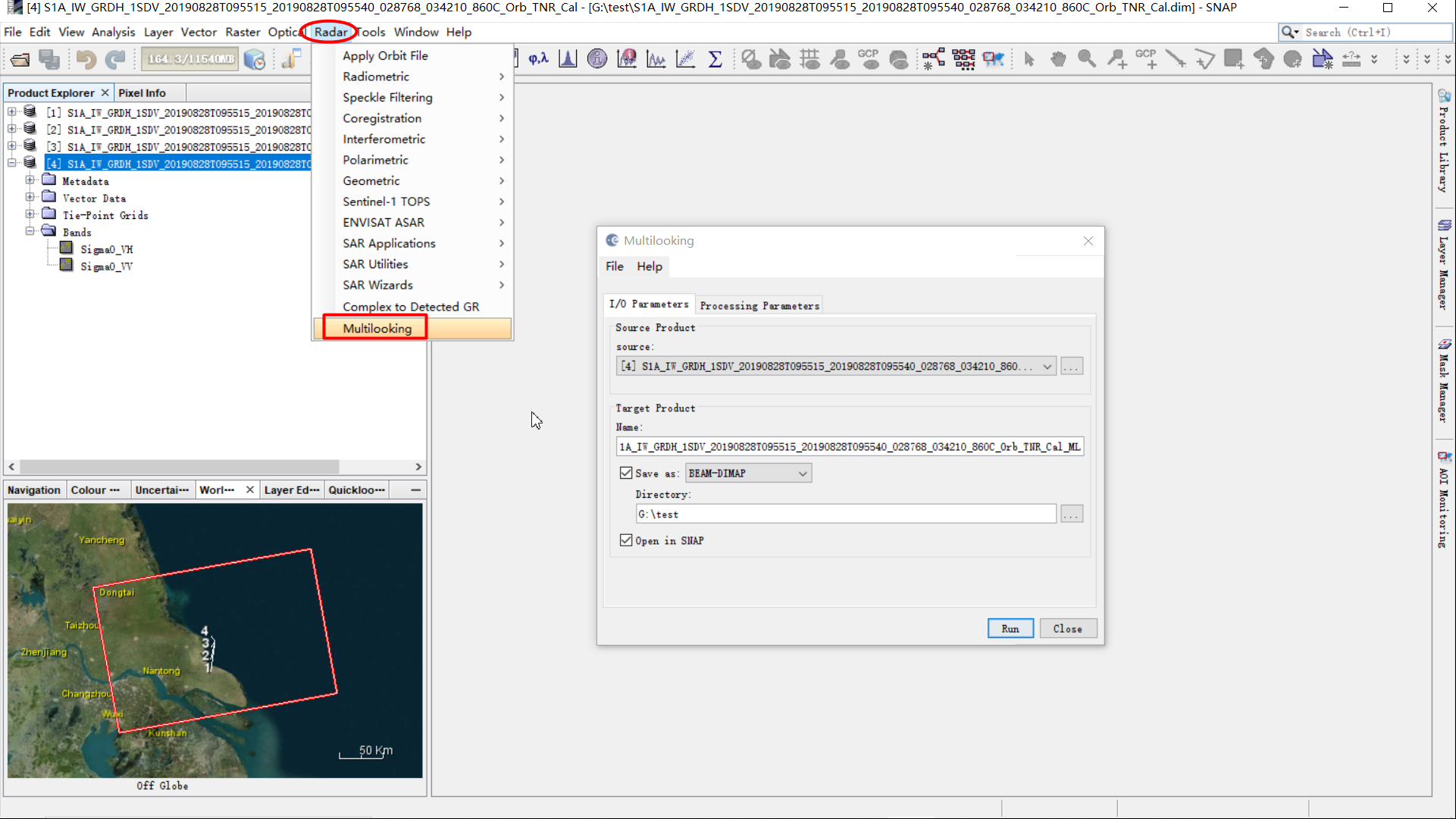Click the product name input field

coord(850,446)
